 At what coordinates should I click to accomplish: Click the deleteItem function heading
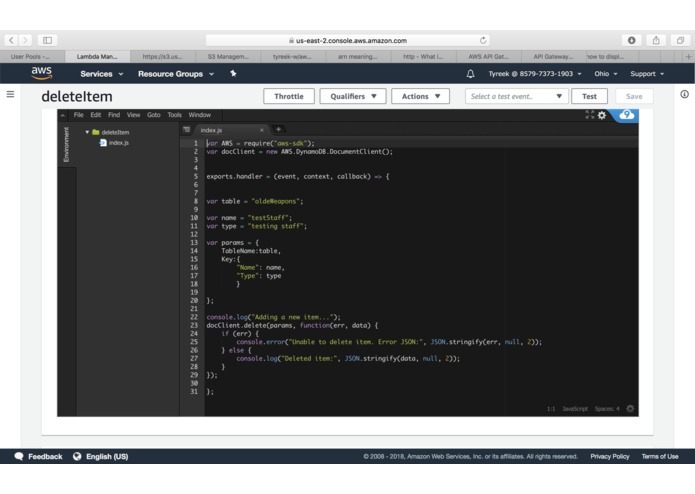(x=77, y=96)
